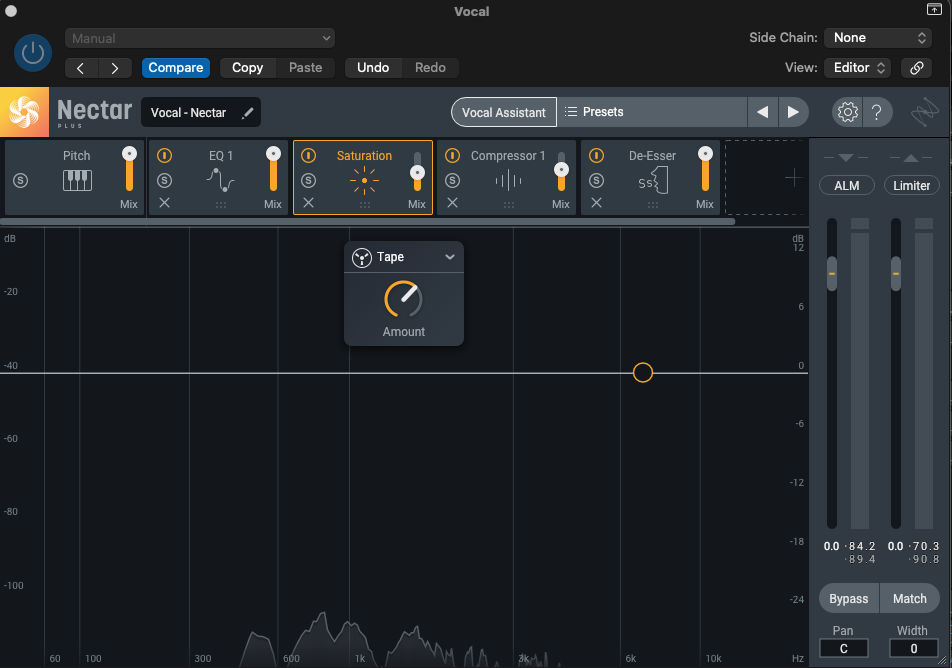
Task: Solo the EQ 1 module
Action: tap(165, 180)
